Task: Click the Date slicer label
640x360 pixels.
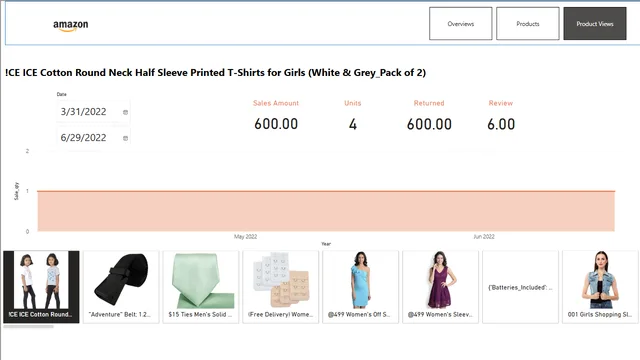Action: (62, 94)
